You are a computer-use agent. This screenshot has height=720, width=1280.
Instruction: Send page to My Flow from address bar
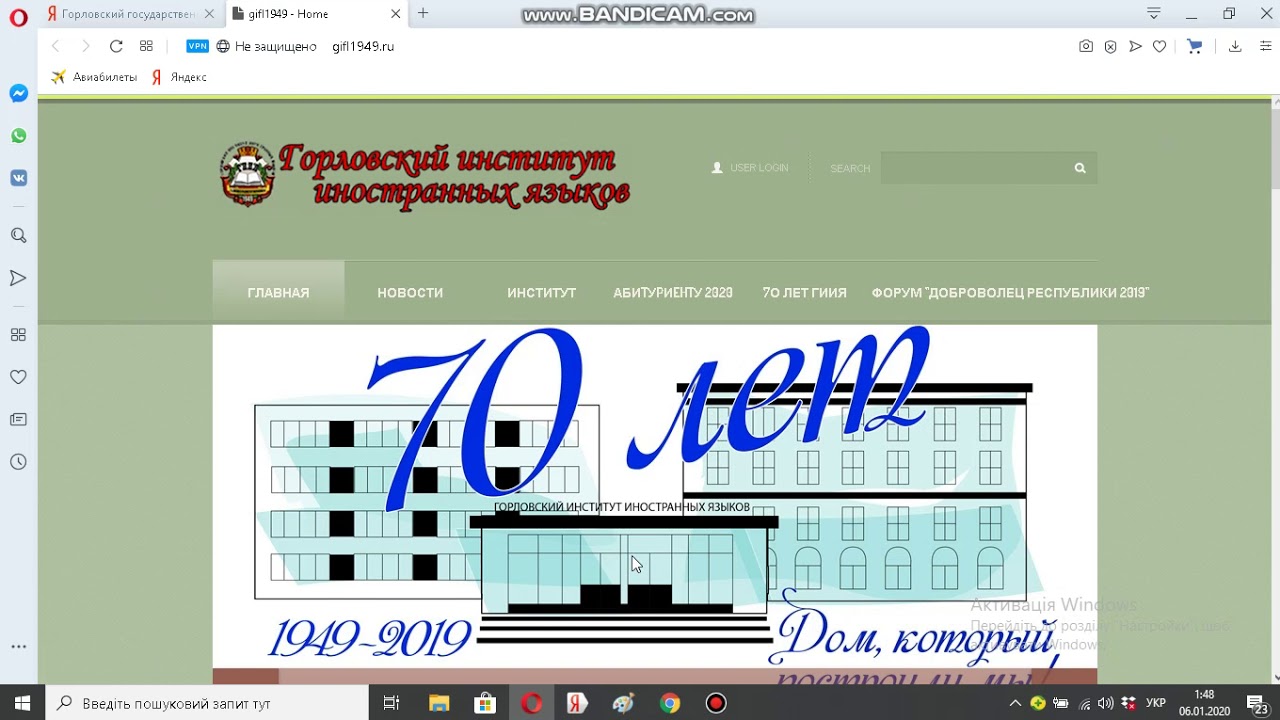pyautogui.click(x=1135, y=46)
